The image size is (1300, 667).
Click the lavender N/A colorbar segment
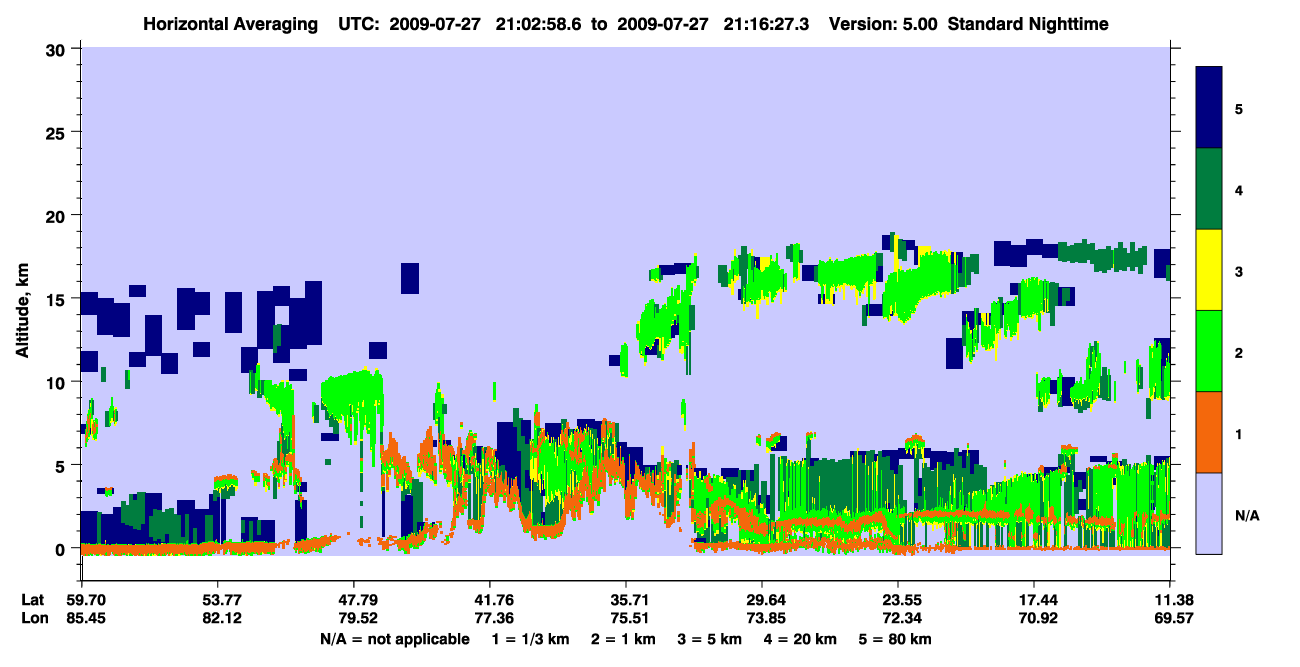tap(1210, 512)
